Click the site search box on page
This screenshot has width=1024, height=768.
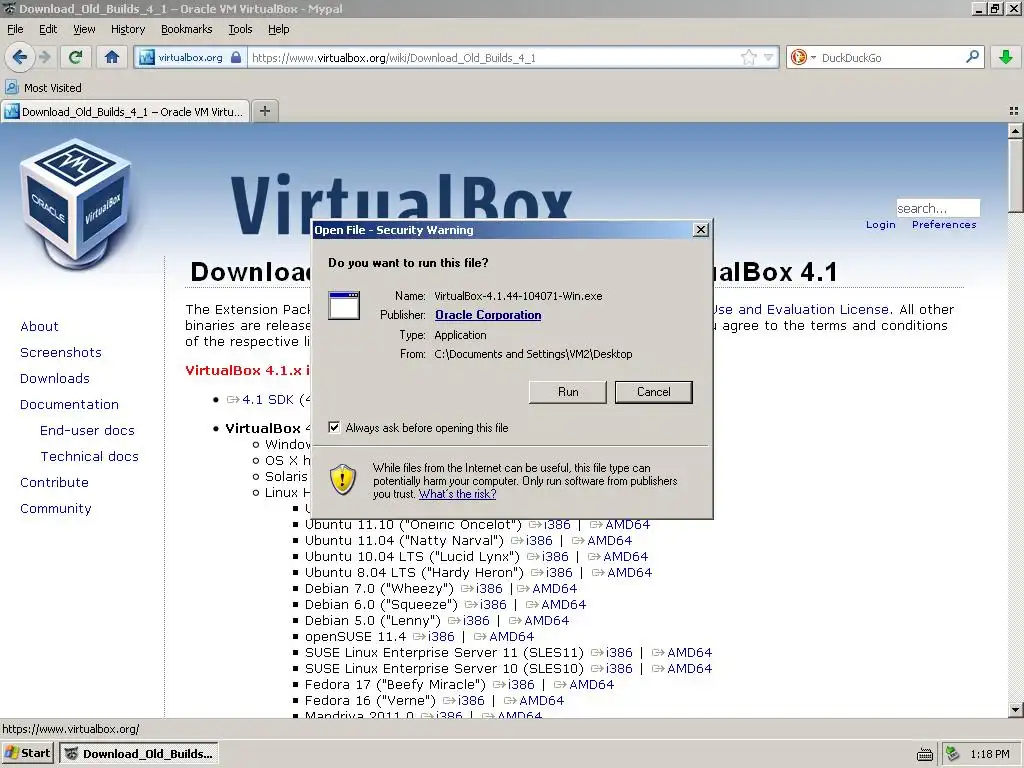pyautogui.click(x=938, y=208)
